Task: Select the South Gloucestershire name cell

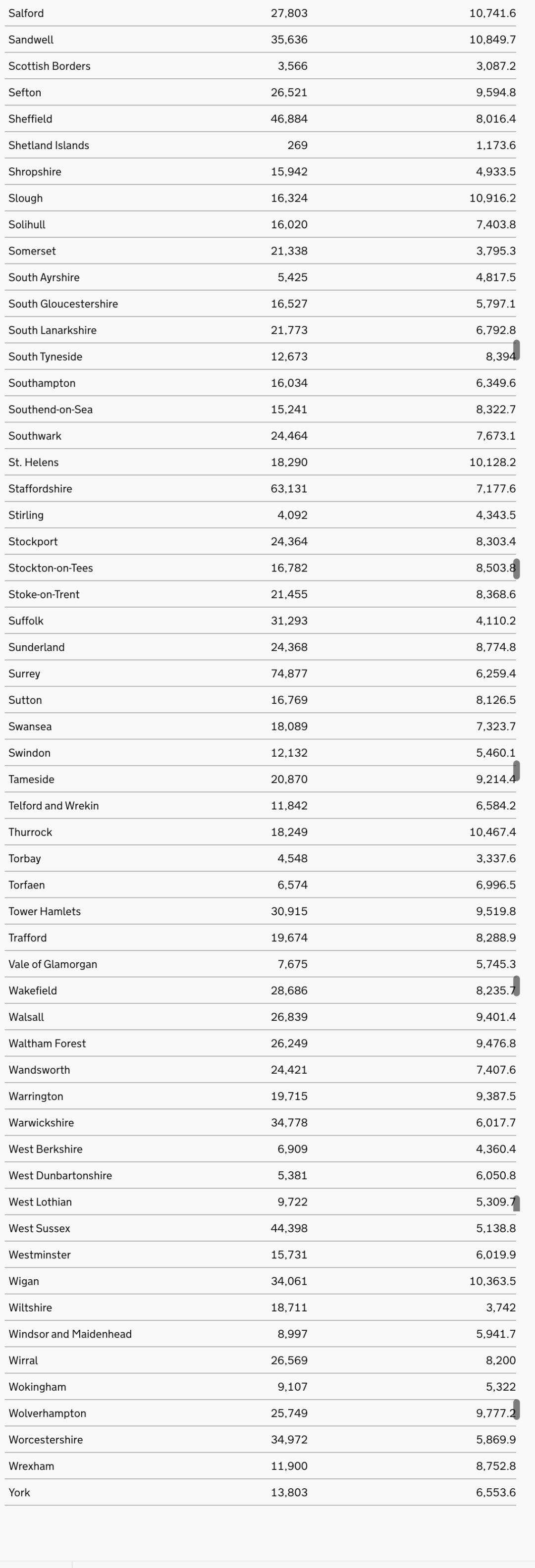Action: [63, 304]
